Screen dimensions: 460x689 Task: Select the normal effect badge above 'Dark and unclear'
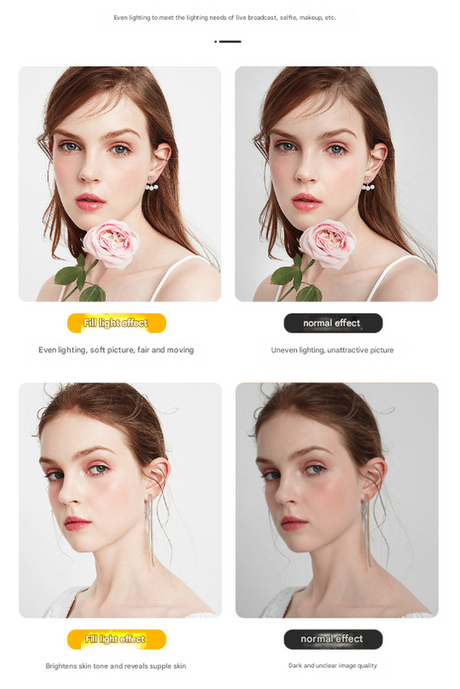click(333, 639)
